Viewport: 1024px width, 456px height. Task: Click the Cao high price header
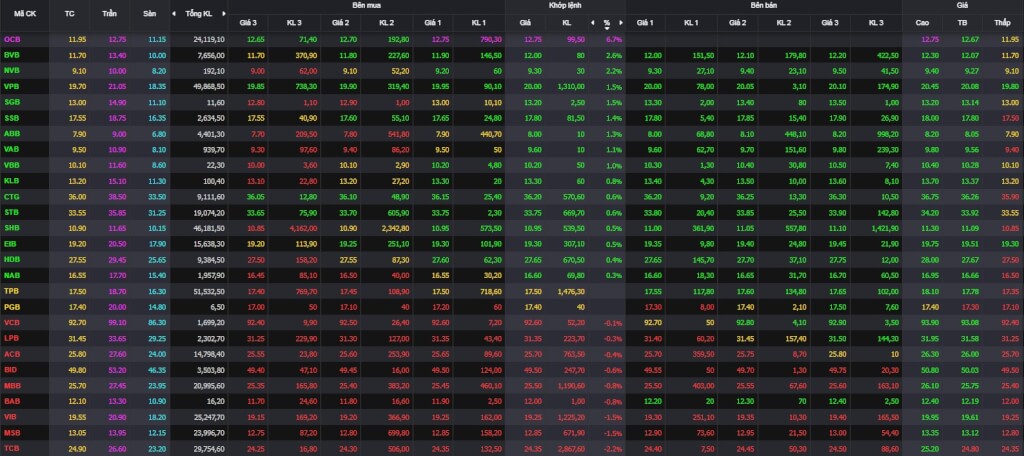922,23
